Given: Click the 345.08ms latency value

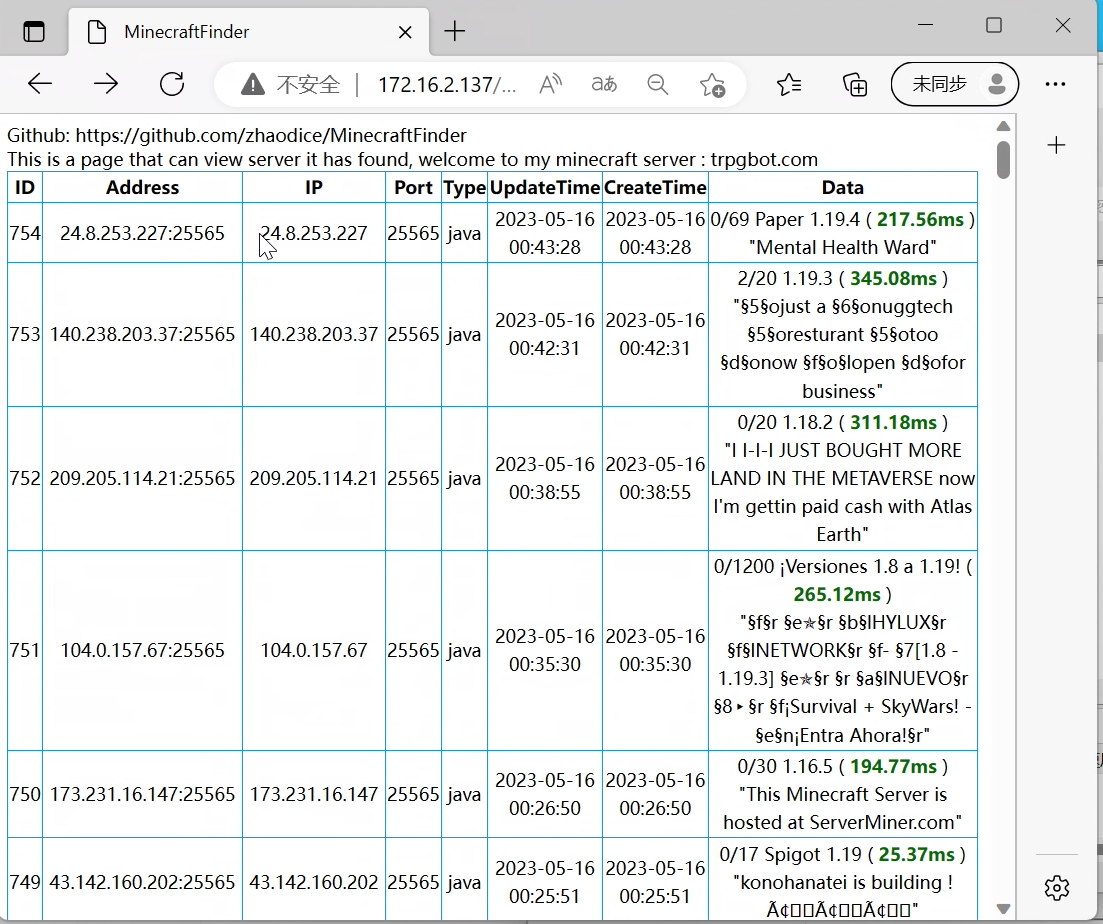Looking at the screenshot, I should point(893,278).
